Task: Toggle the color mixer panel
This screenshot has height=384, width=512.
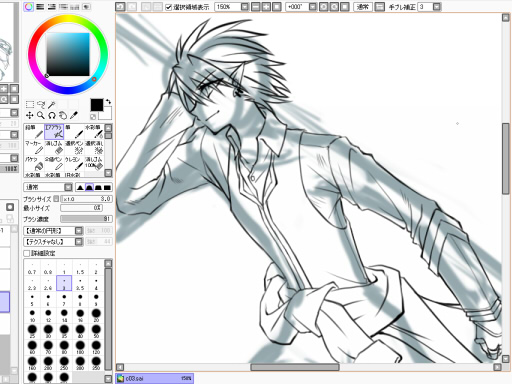Action: 63,7
